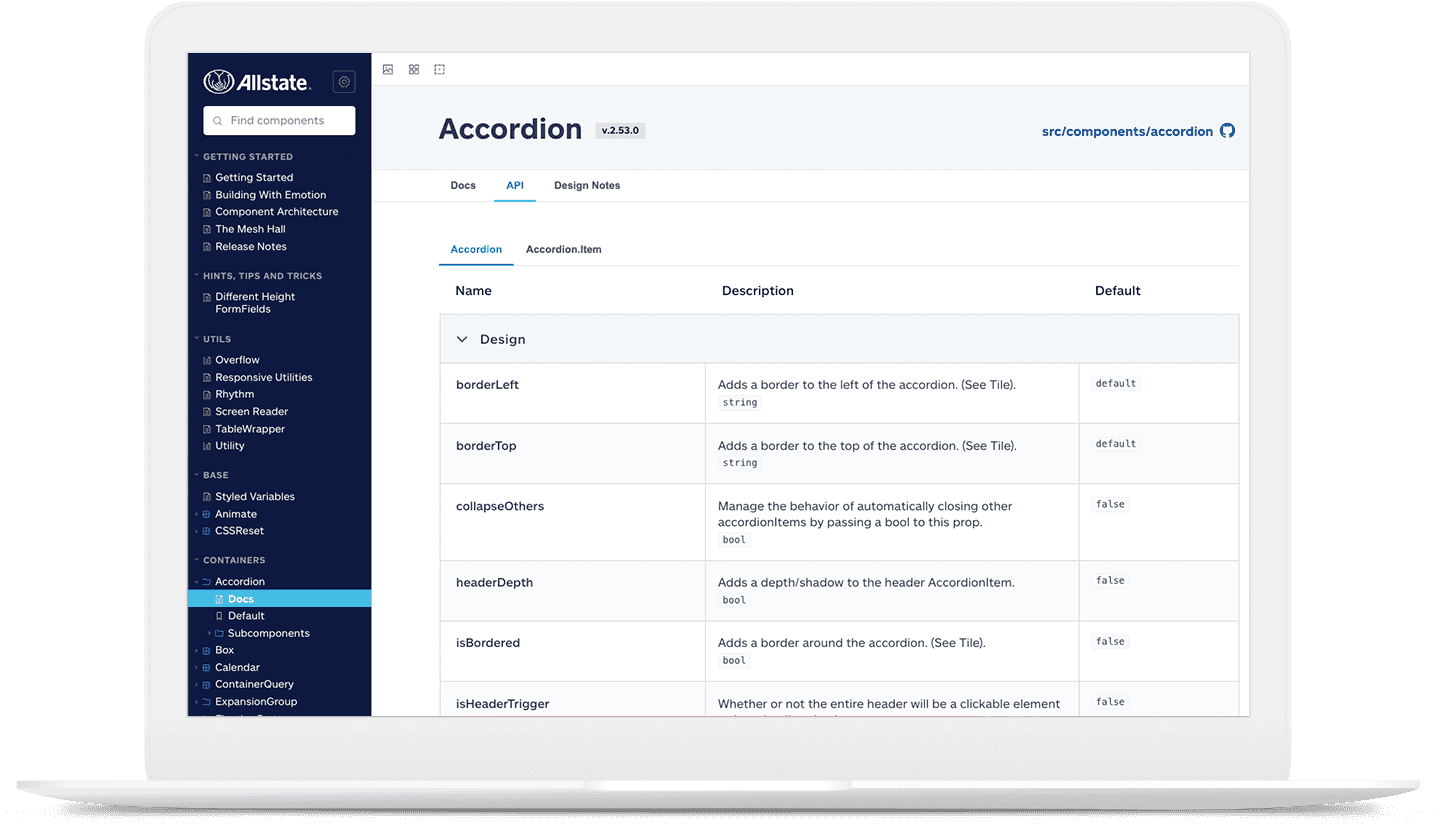Click the headerDepth prop name

(x=494, y=582)
